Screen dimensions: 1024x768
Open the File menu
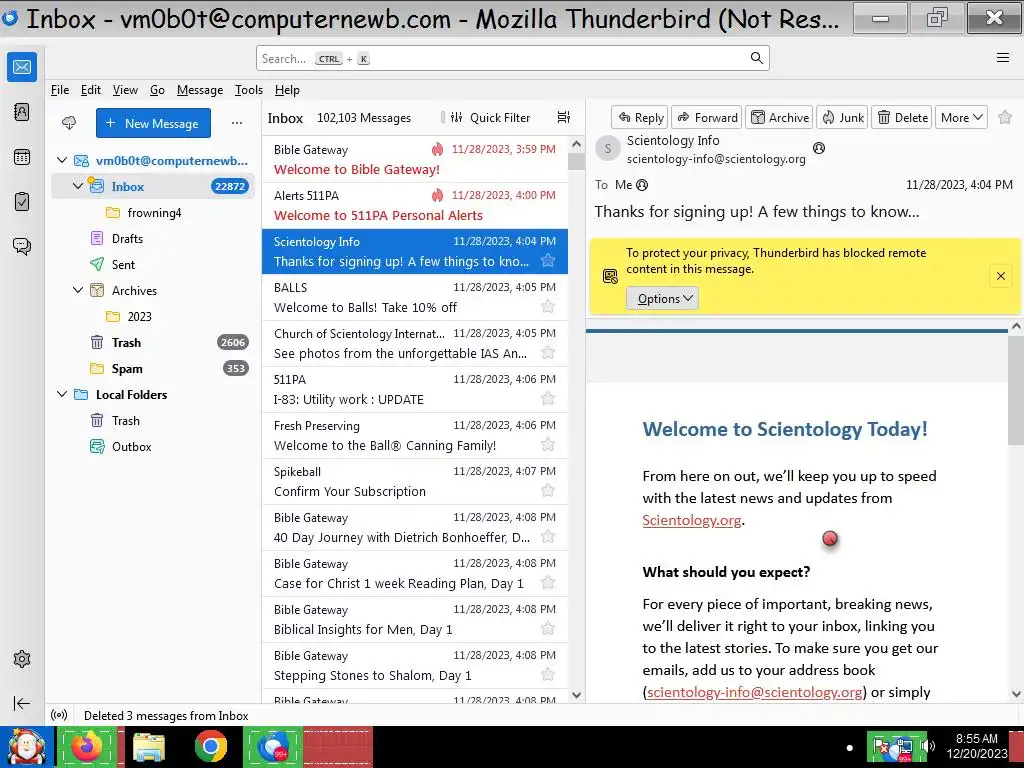[x=59, y=90]
